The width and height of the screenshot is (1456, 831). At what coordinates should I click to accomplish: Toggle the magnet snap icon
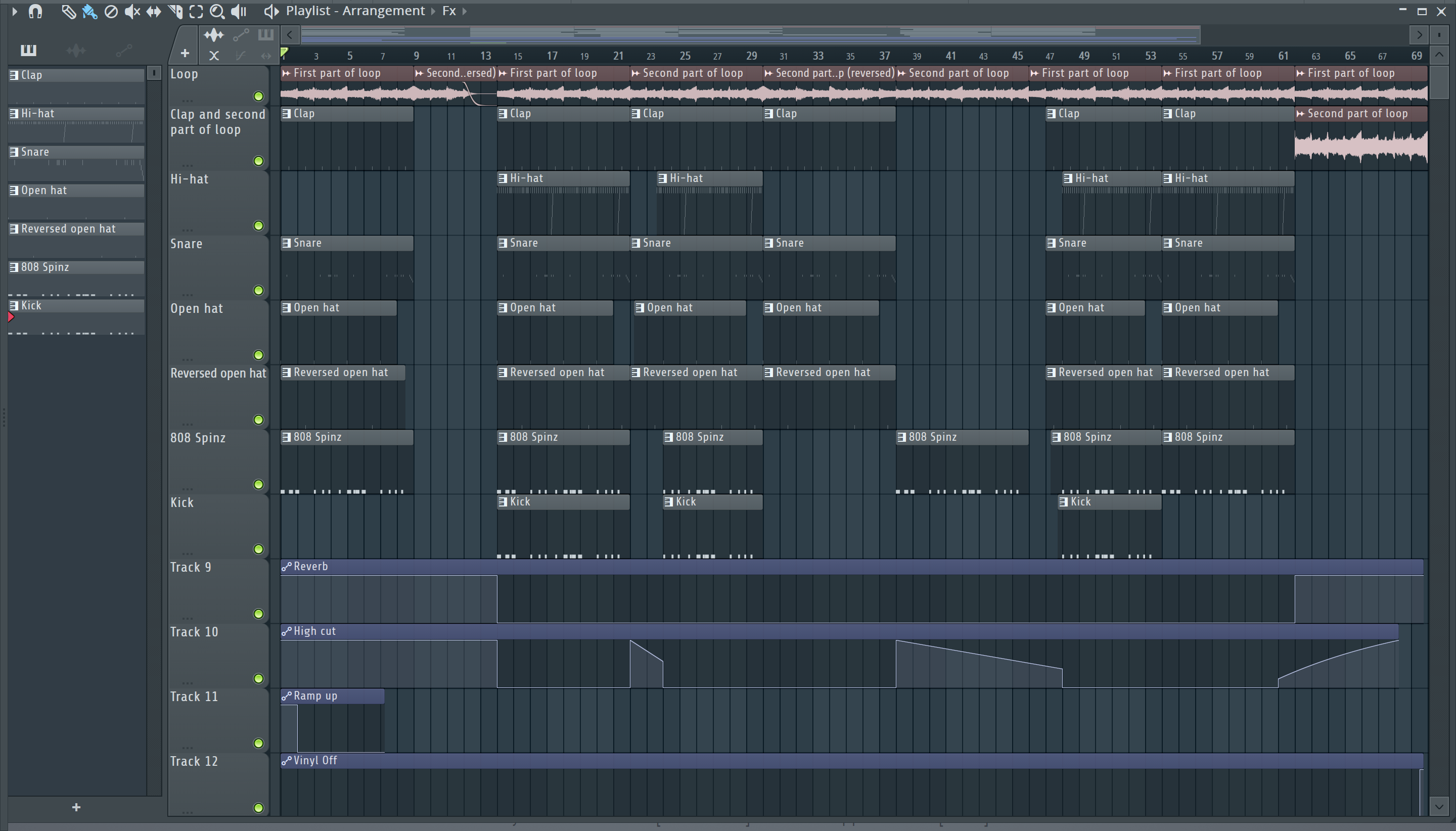click(35, 11)
